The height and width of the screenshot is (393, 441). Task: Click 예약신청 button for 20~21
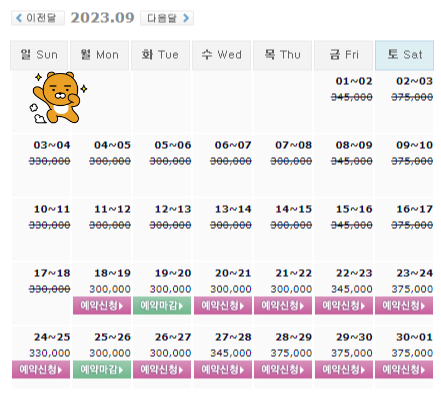(x=223, y=306)
